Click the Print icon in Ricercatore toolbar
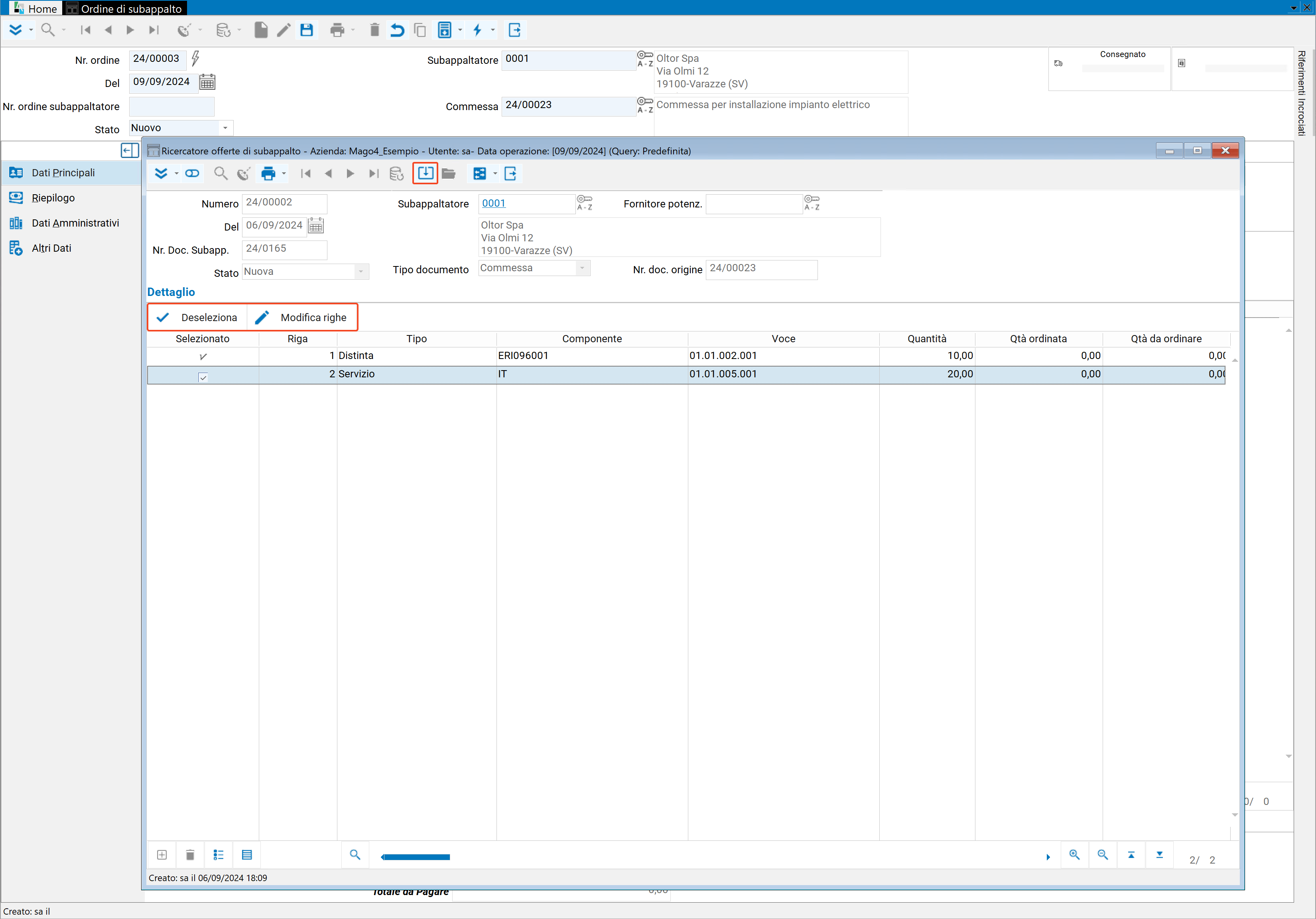 (268, 173)
